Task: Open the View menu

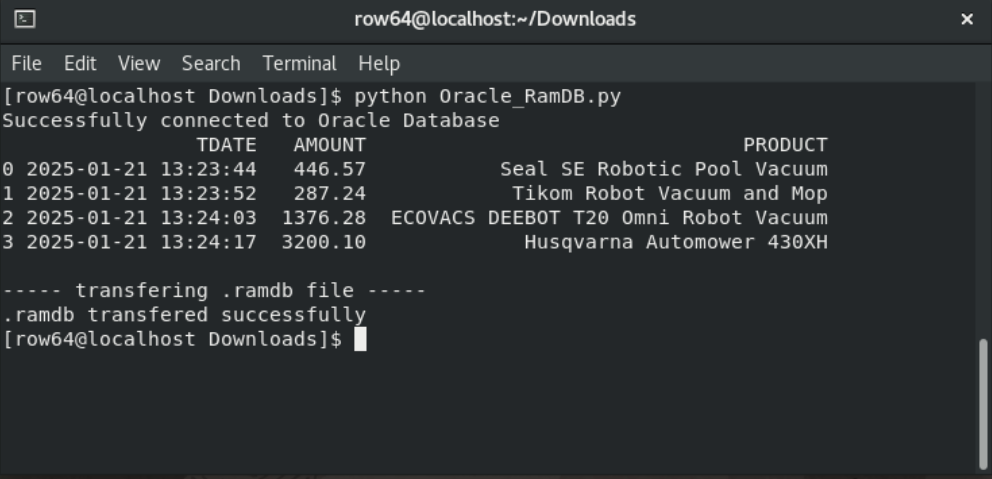Action: [x=139, y=63]
